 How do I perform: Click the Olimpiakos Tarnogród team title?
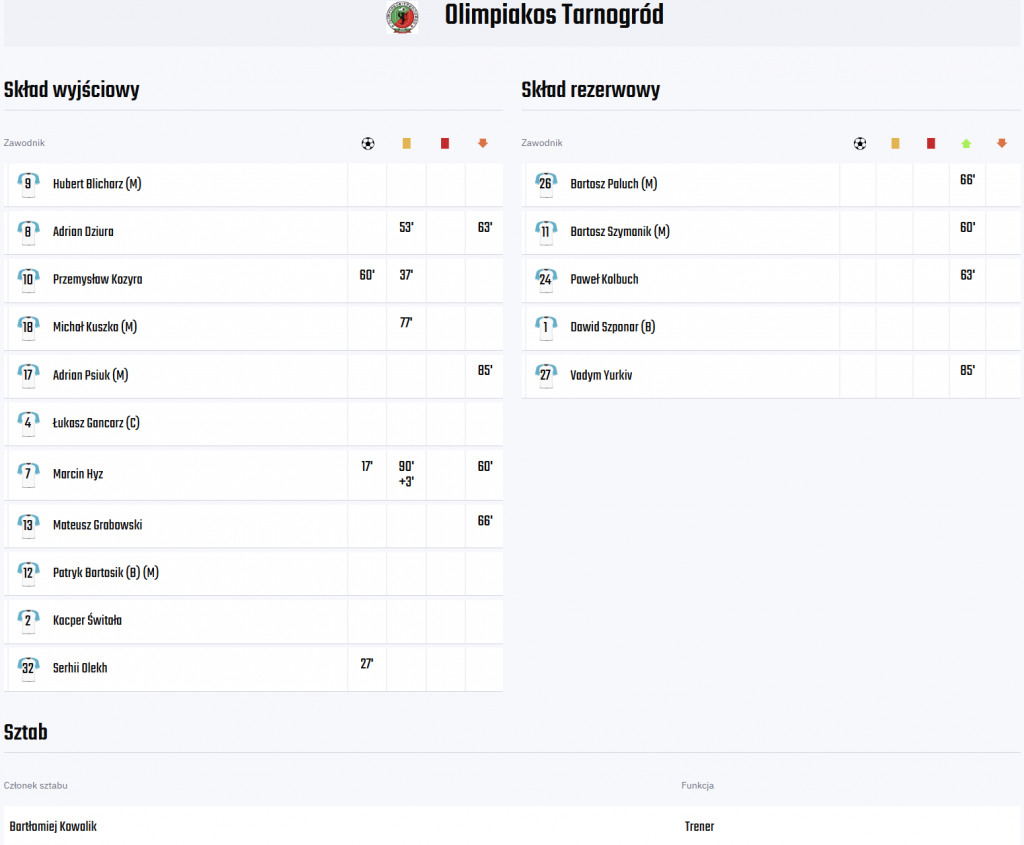point(554,15)
